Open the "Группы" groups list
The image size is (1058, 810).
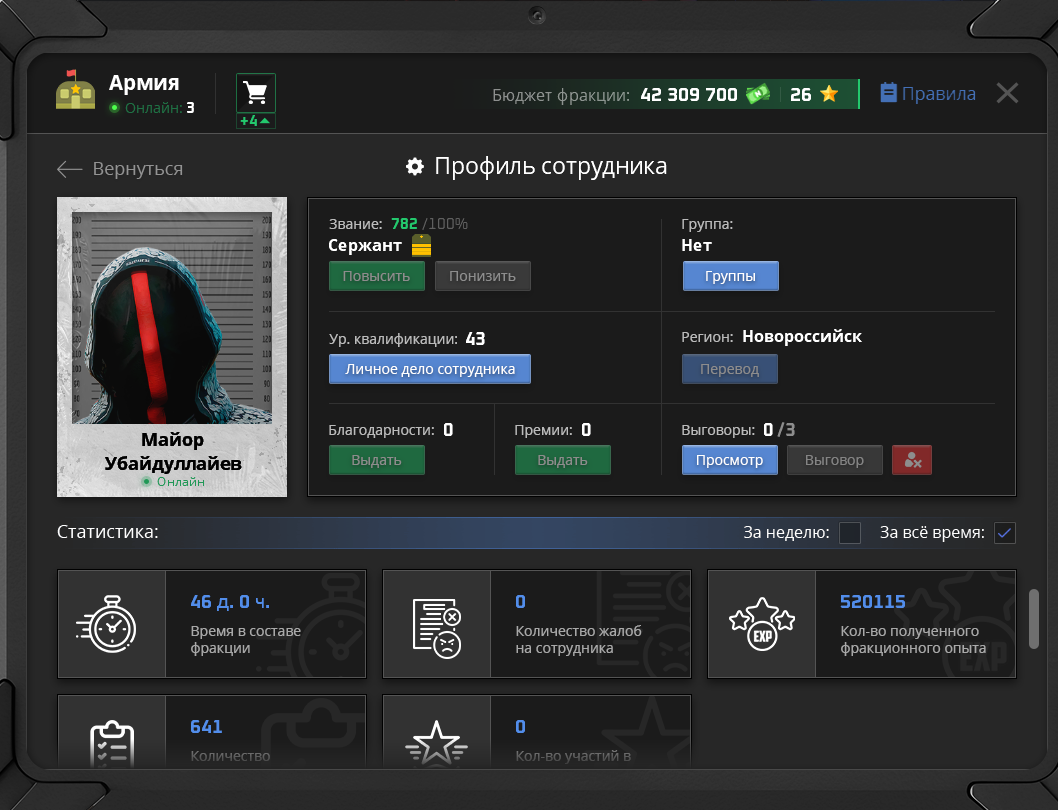[730, 276]
